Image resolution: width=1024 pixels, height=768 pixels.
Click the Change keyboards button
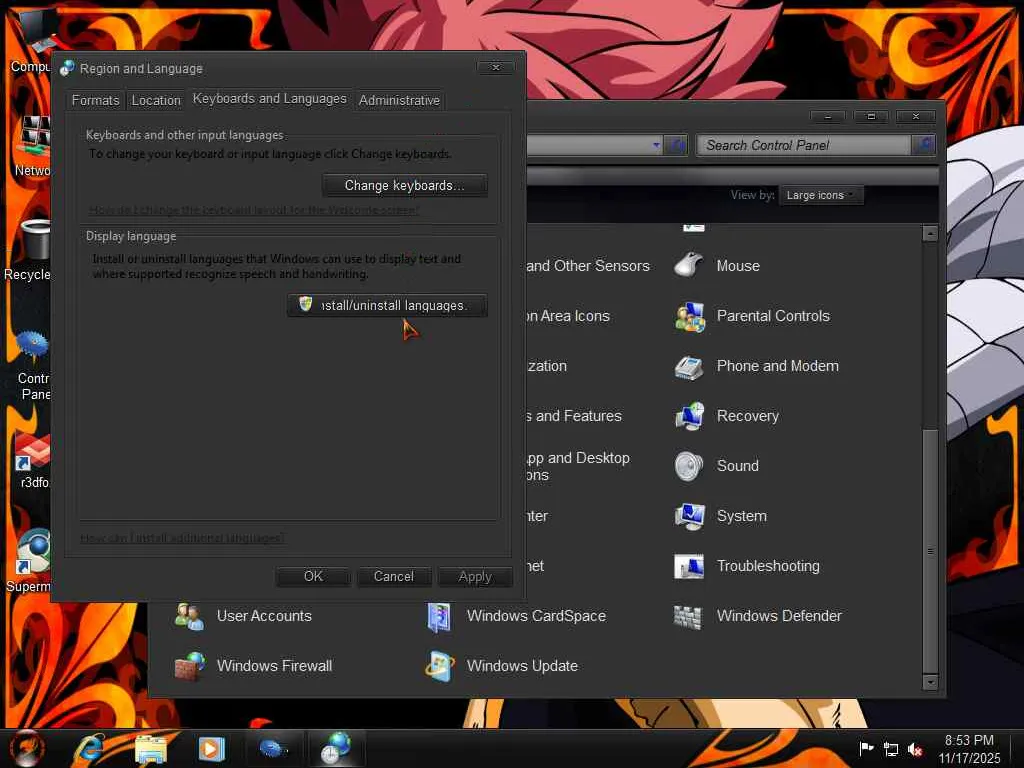[x=404, y=185]
